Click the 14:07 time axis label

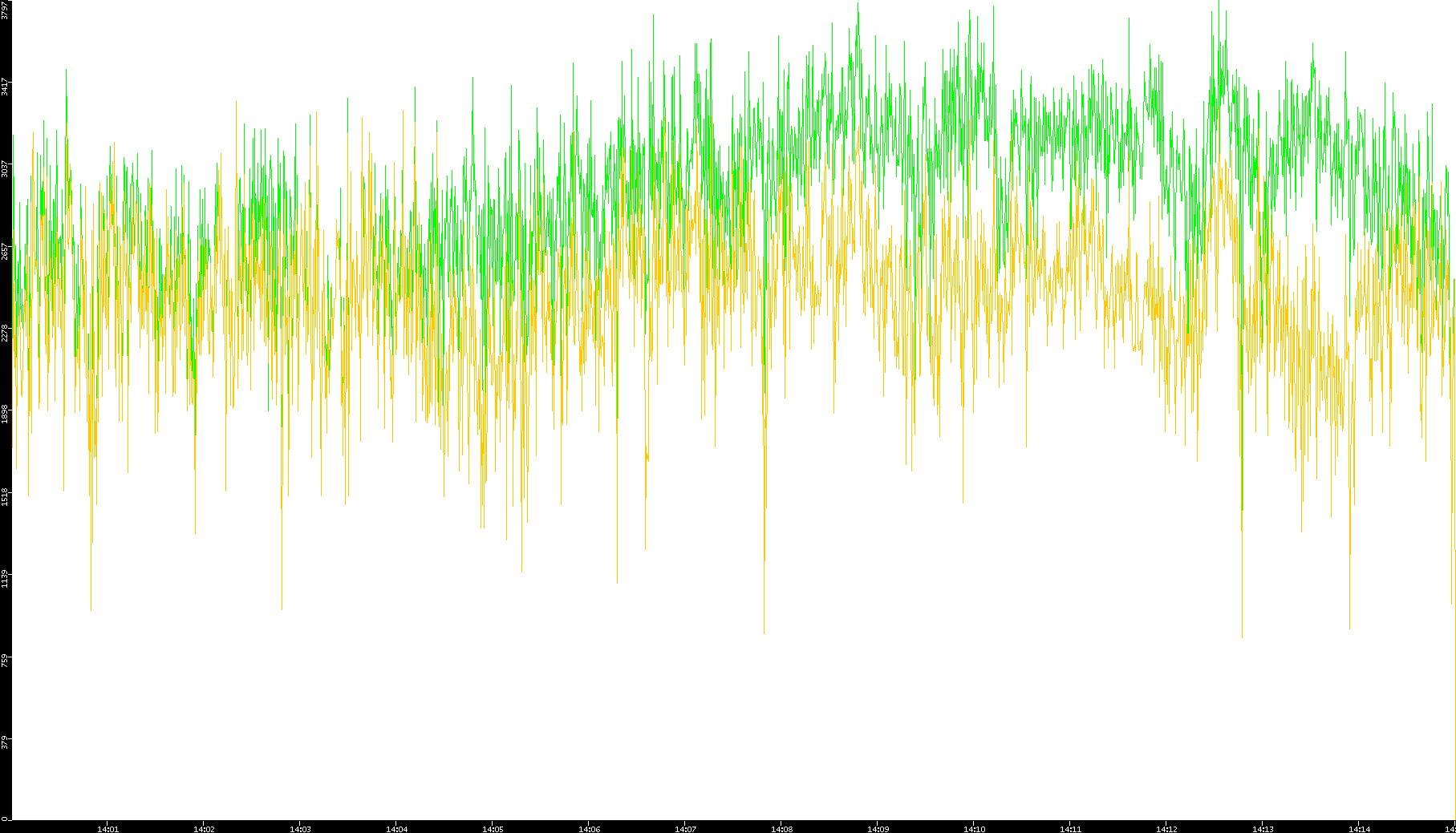(x=685, y=829)
